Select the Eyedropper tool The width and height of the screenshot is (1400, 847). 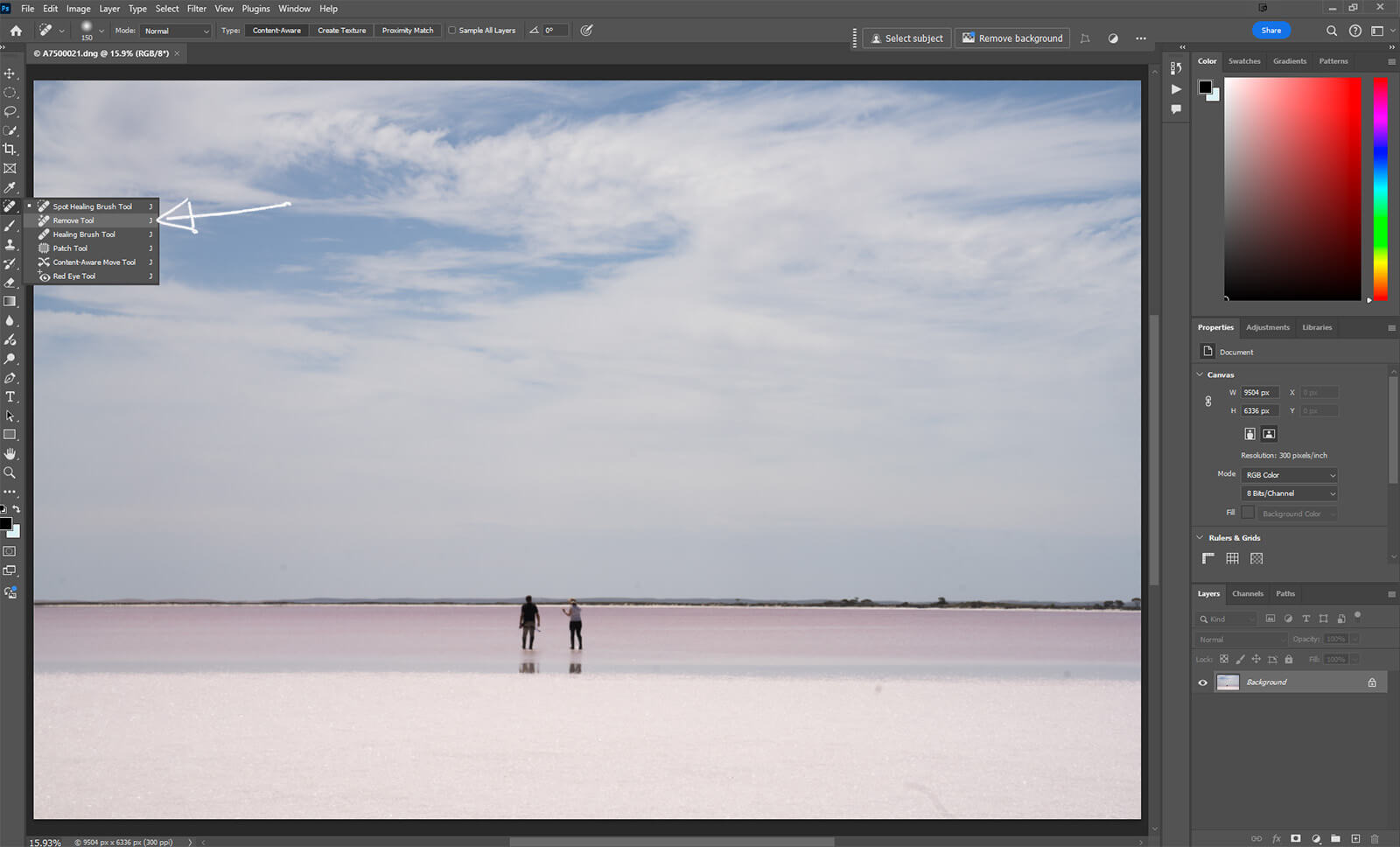coord(10,187)
